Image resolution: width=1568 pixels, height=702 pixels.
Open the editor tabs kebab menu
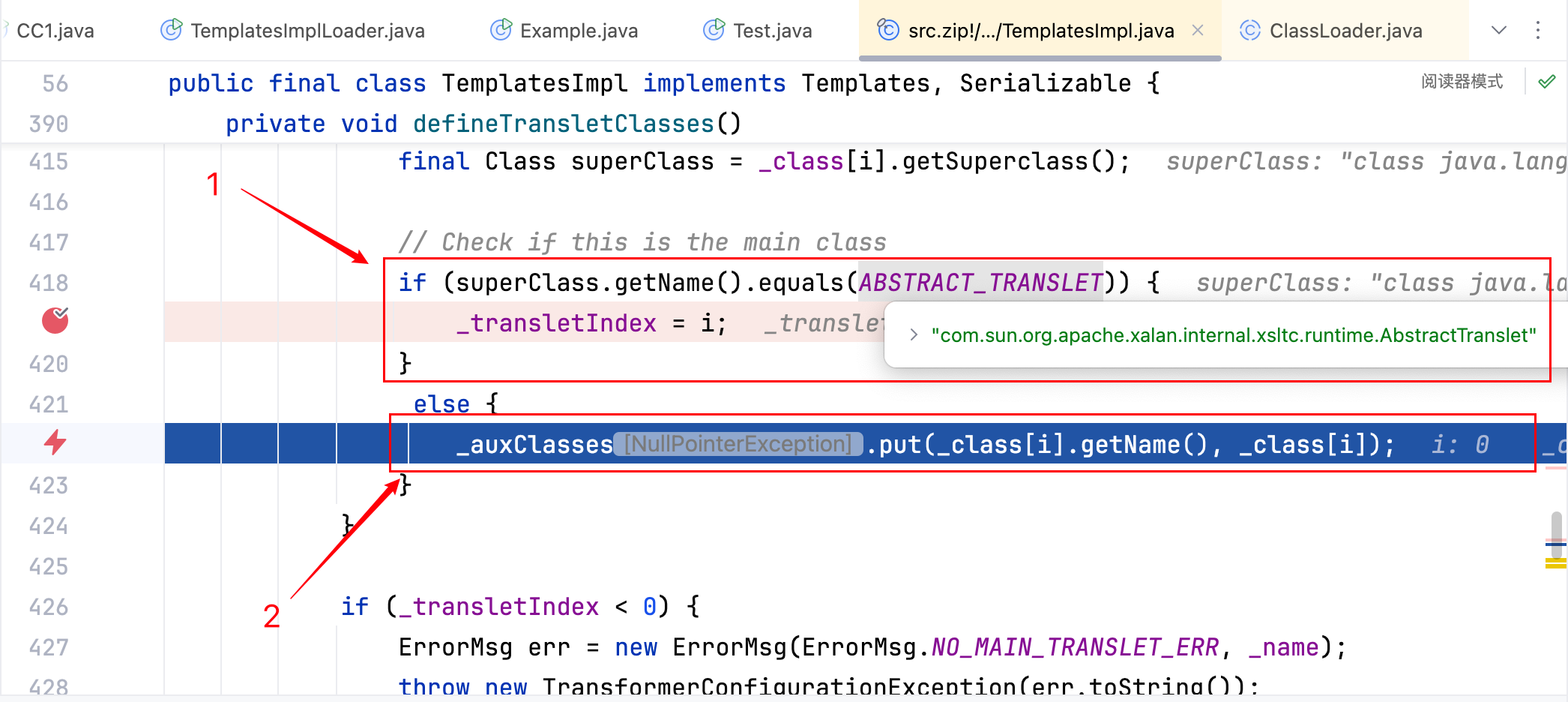click(x=1538, y=30)
